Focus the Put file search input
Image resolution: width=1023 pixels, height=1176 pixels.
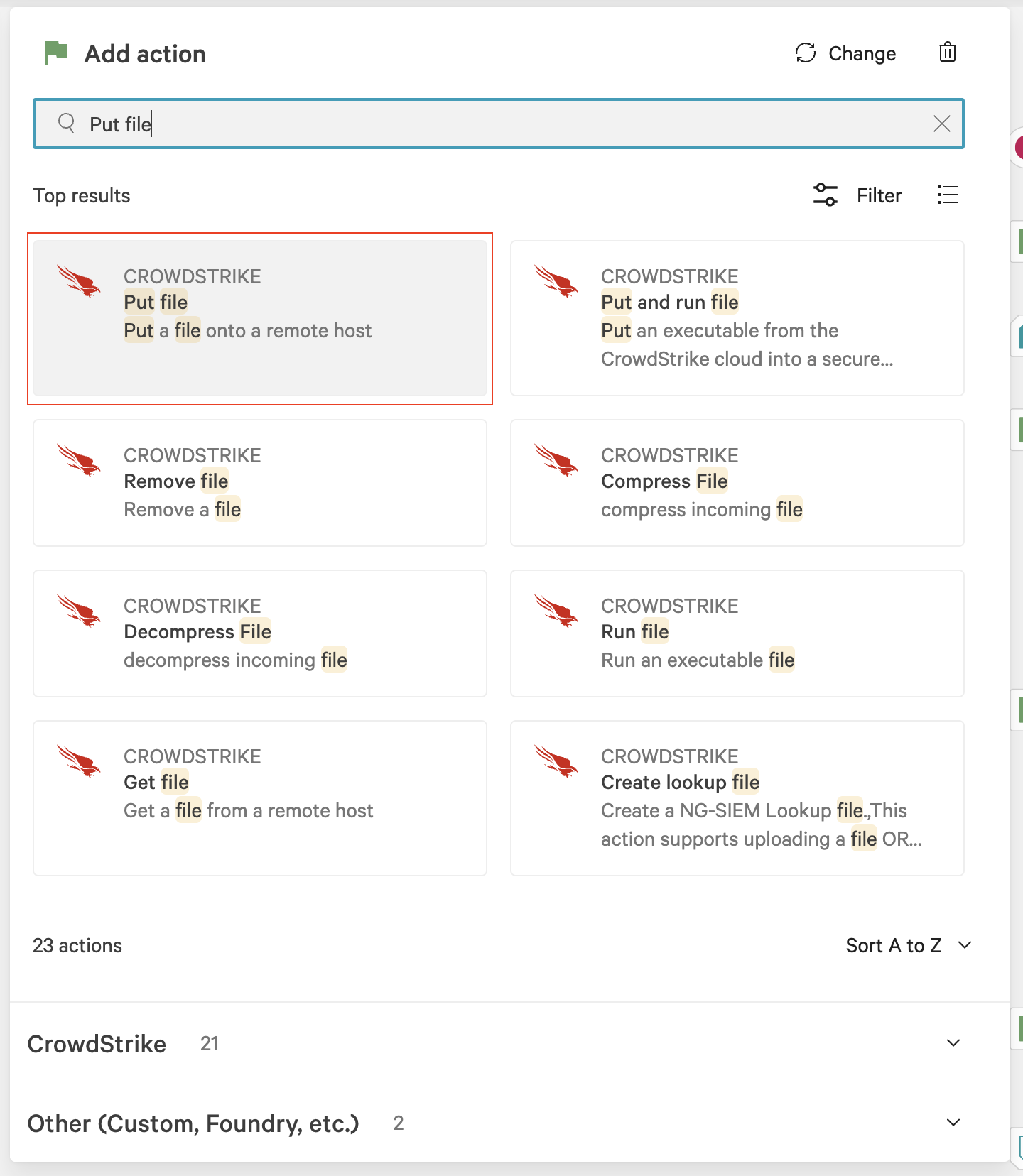(x=497, y=124)
